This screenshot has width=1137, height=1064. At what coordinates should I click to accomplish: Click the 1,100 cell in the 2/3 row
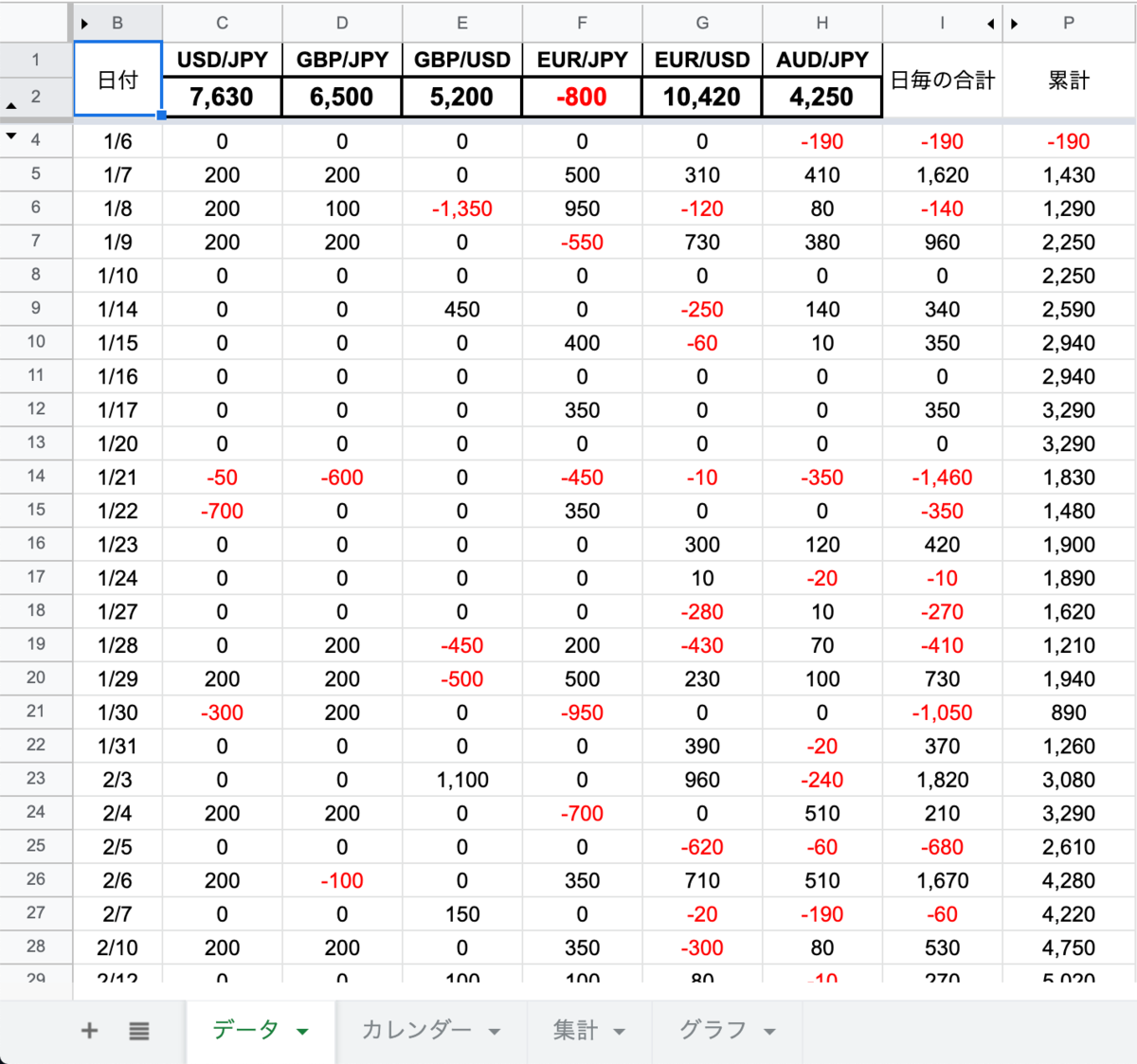462,780
